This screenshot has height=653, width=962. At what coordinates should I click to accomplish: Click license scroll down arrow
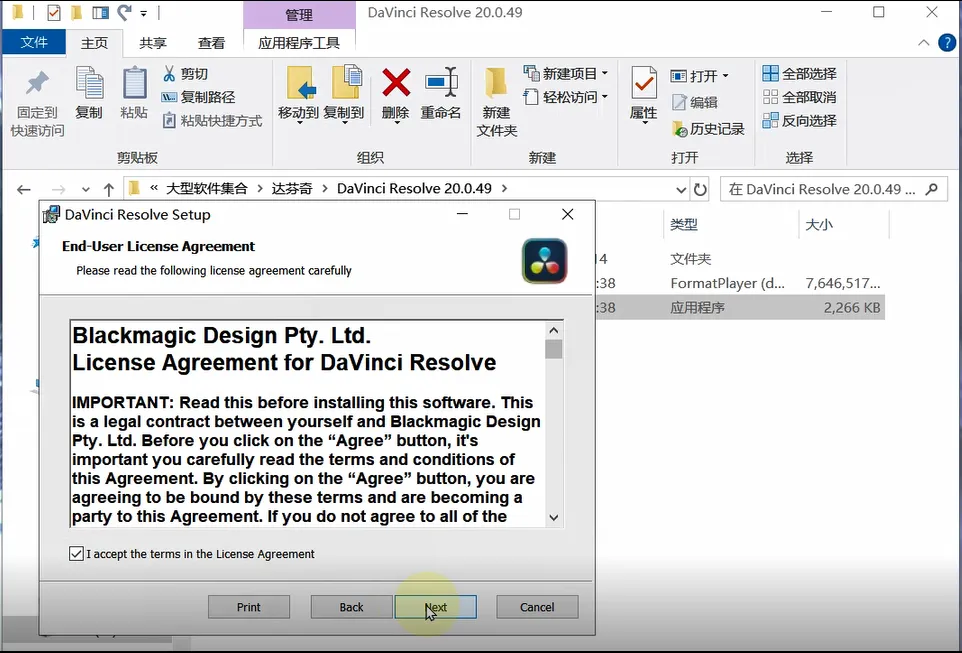point(553,517)
